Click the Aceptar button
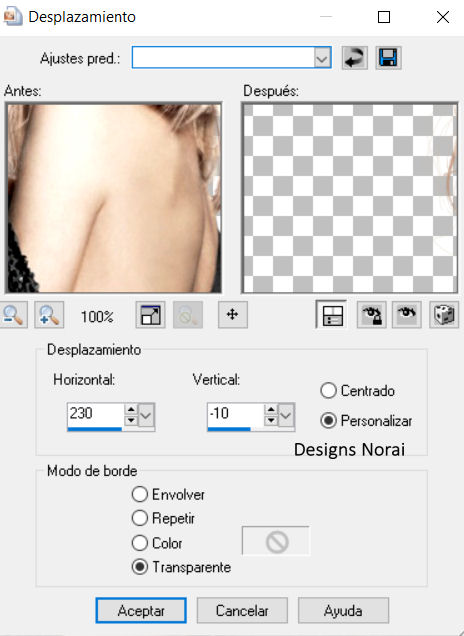 point(141,610)
